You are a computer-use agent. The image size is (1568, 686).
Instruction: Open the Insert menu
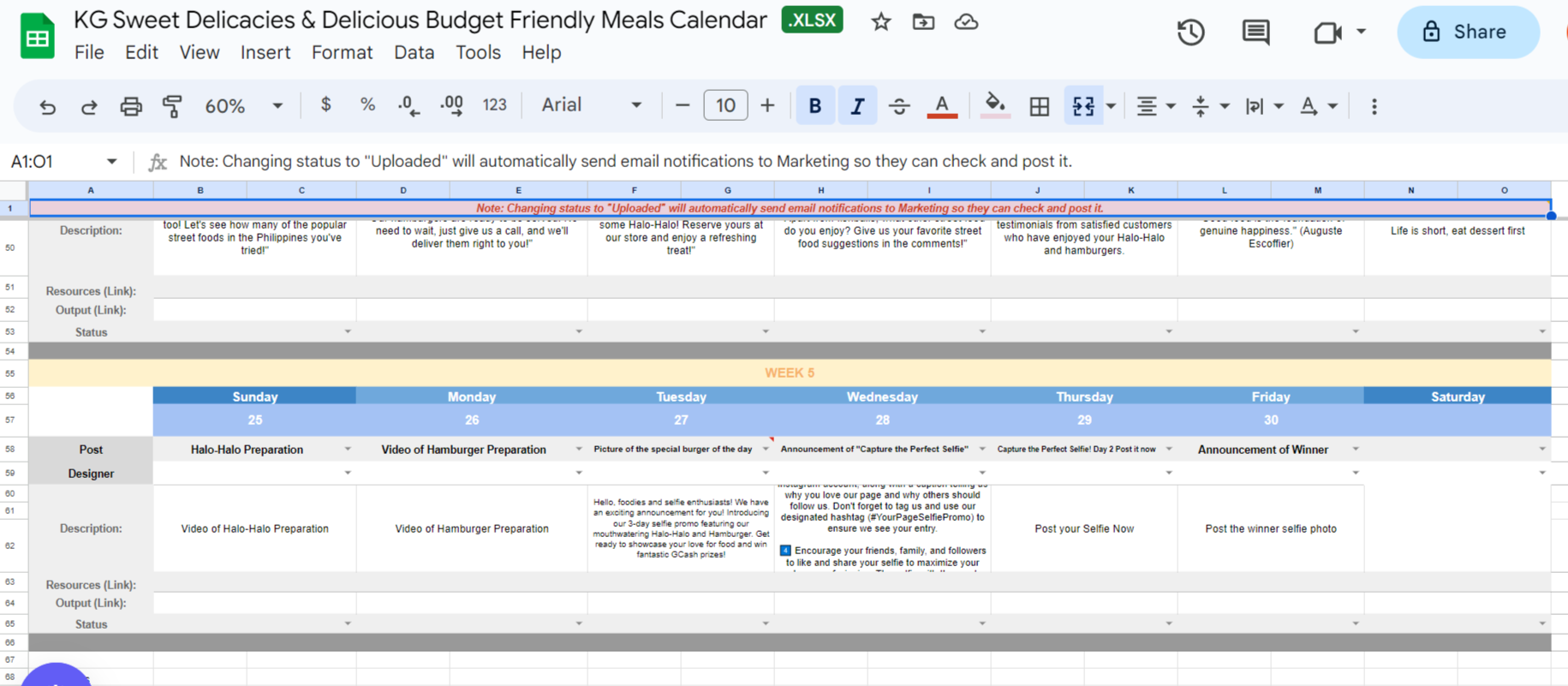pyautogui.click(x=265, y=52)
